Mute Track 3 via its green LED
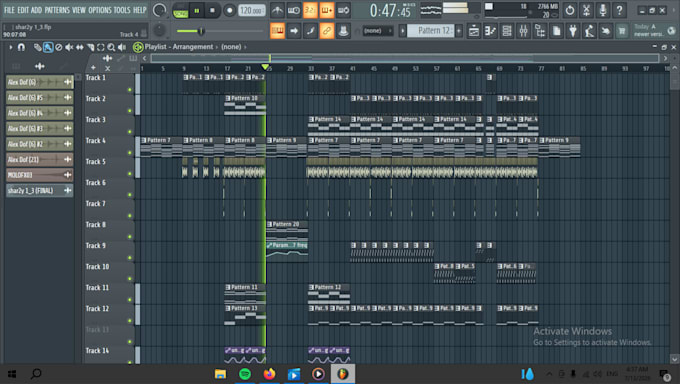Screen dimensions: 680x384 [x=130, y=131]
